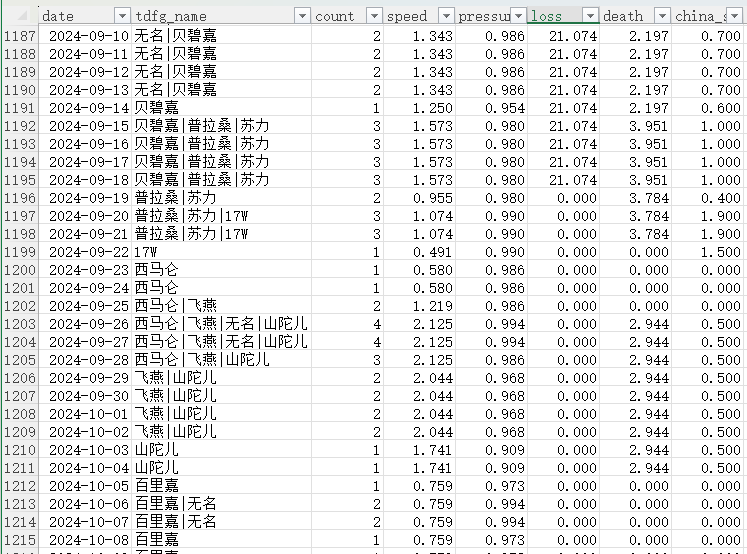Click the date cell 2024-09-14
The height and width of the screenshot is (554, 747).
tap(88, 108)
